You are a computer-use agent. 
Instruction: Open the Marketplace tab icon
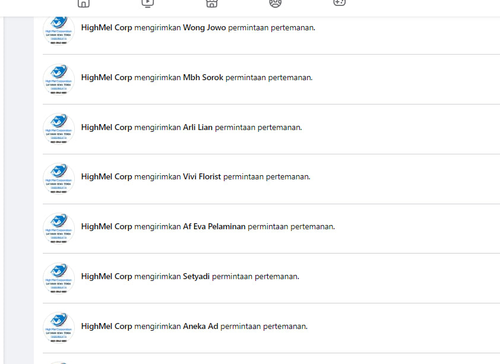point(212,3)
